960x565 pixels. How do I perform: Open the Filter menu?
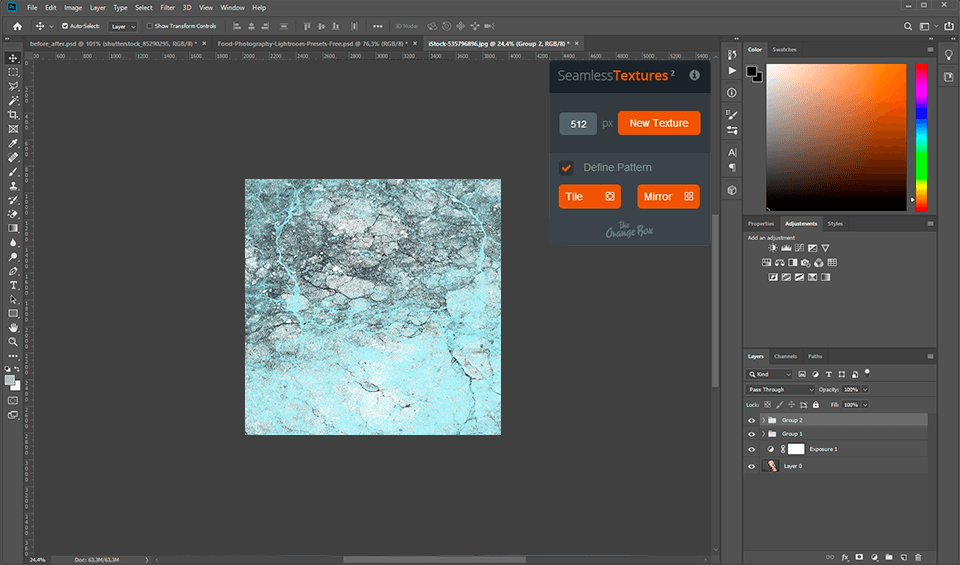(x=167, y=8)
